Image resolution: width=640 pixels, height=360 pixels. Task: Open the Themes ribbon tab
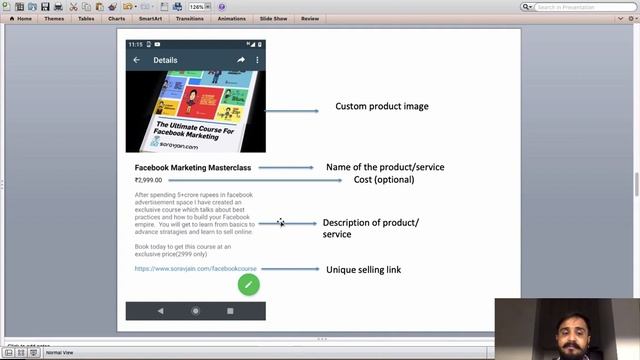(54, 19)
